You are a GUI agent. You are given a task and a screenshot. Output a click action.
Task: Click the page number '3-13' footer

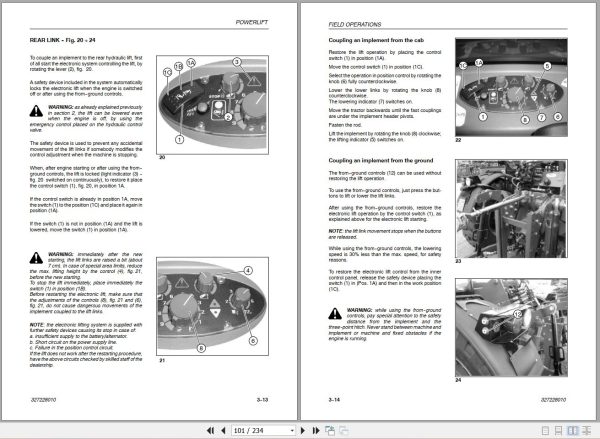[x=262, y=400]
